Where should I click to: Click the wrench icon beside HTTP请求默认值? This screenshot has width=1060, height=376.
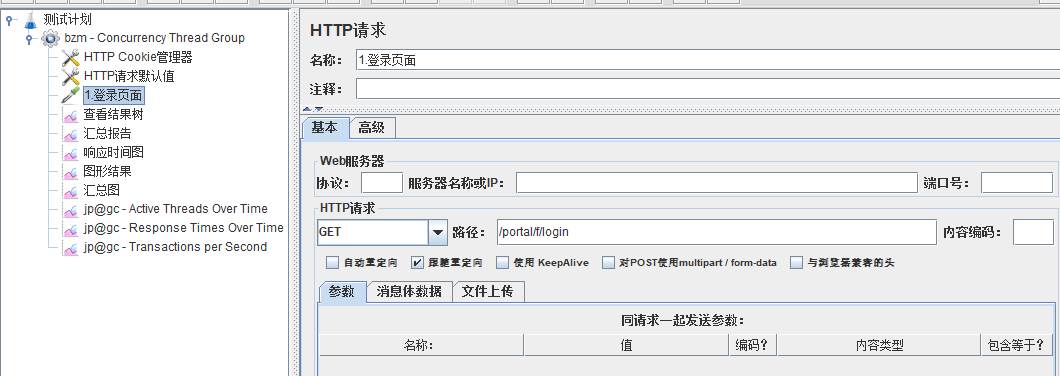coord(70,76)
